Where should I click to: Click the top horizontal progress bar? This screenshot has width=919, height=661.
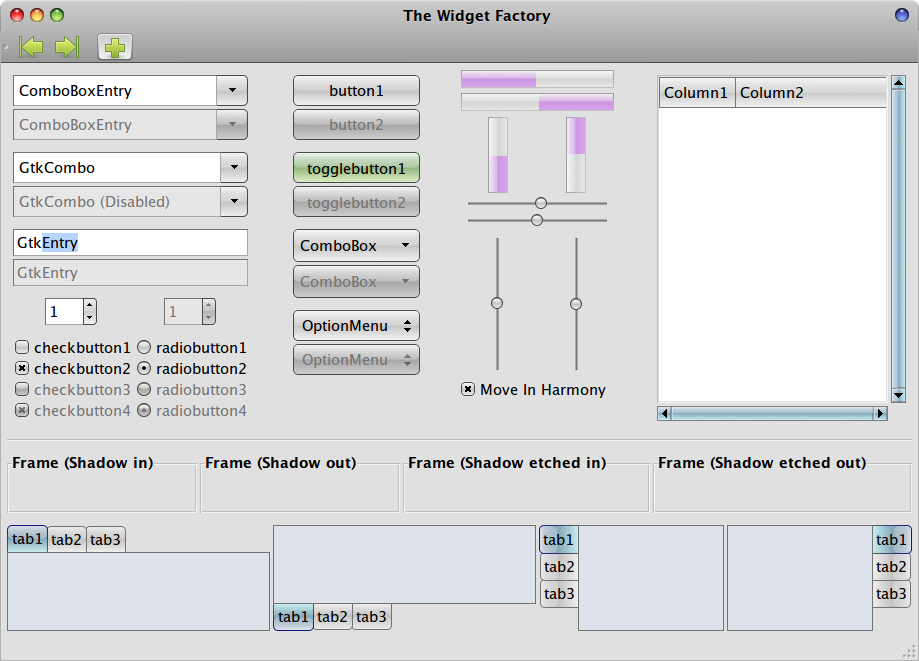pos(537,79)
